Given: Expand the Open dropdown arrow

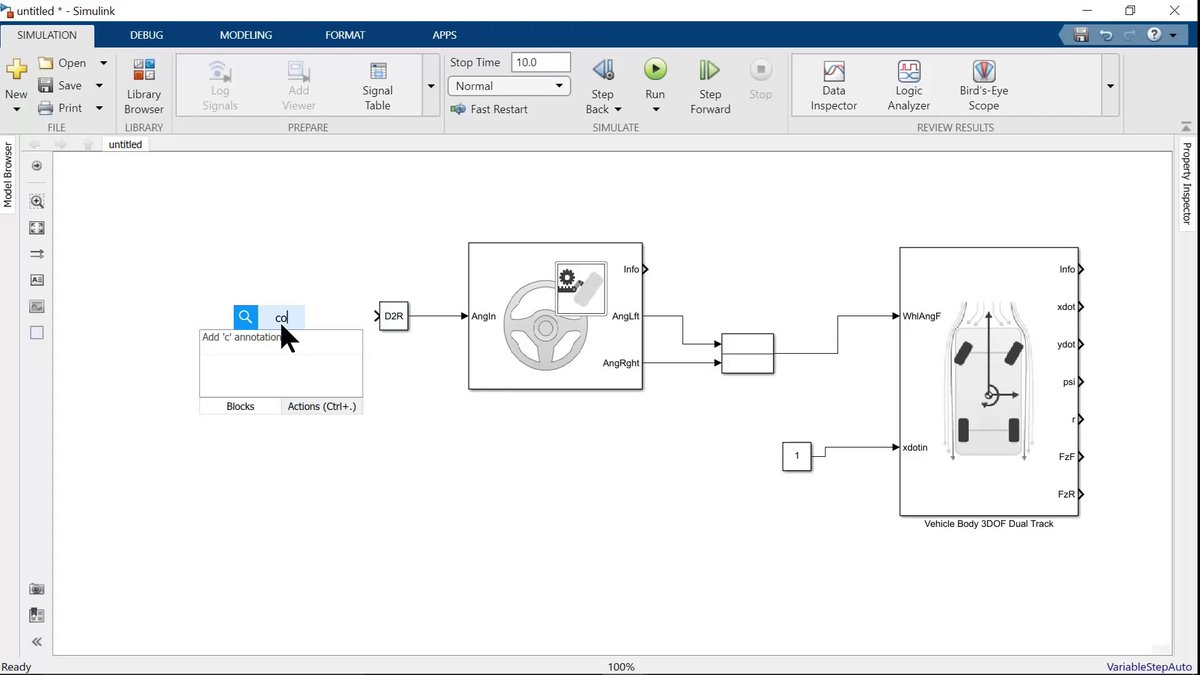Looking at the screenshot, I should click(103, 63).
